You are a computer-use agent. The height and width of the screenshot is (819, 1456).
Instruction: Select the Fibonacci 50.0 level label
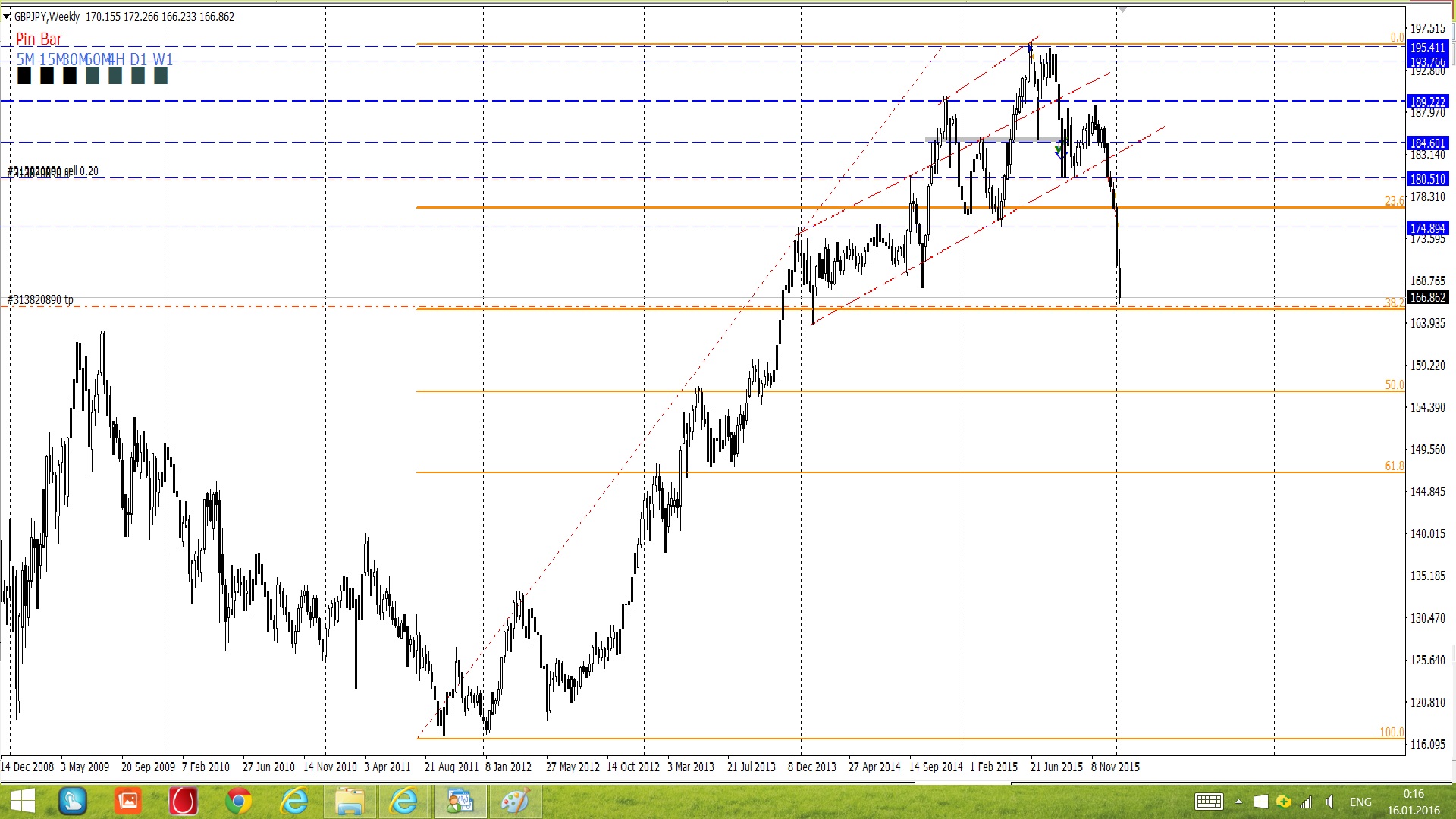click(1395, 384)
